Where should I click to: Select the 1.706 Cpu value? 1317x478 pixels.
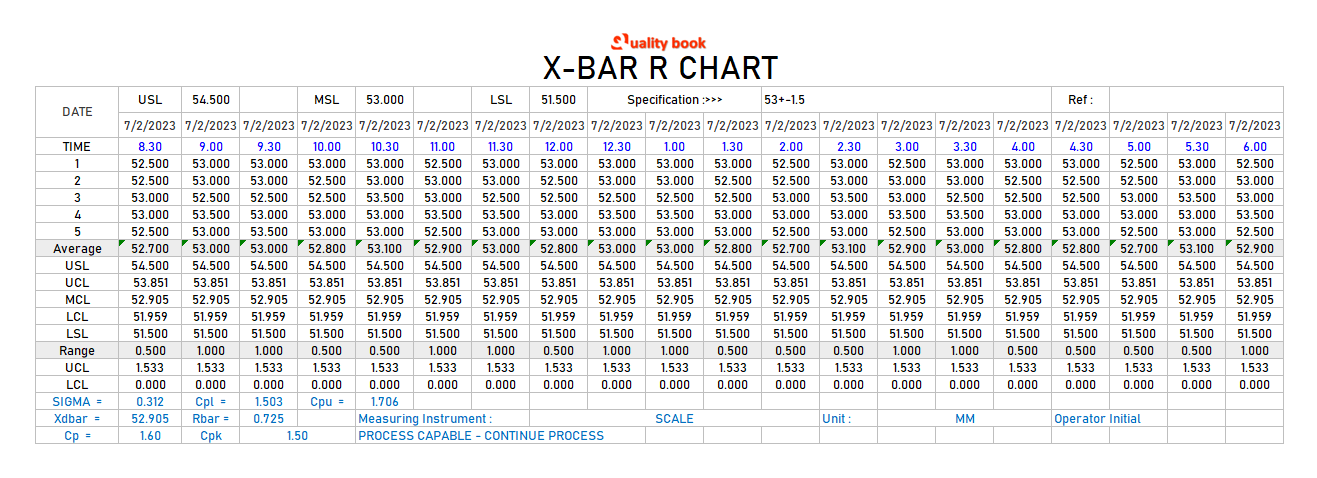[385, 401]
